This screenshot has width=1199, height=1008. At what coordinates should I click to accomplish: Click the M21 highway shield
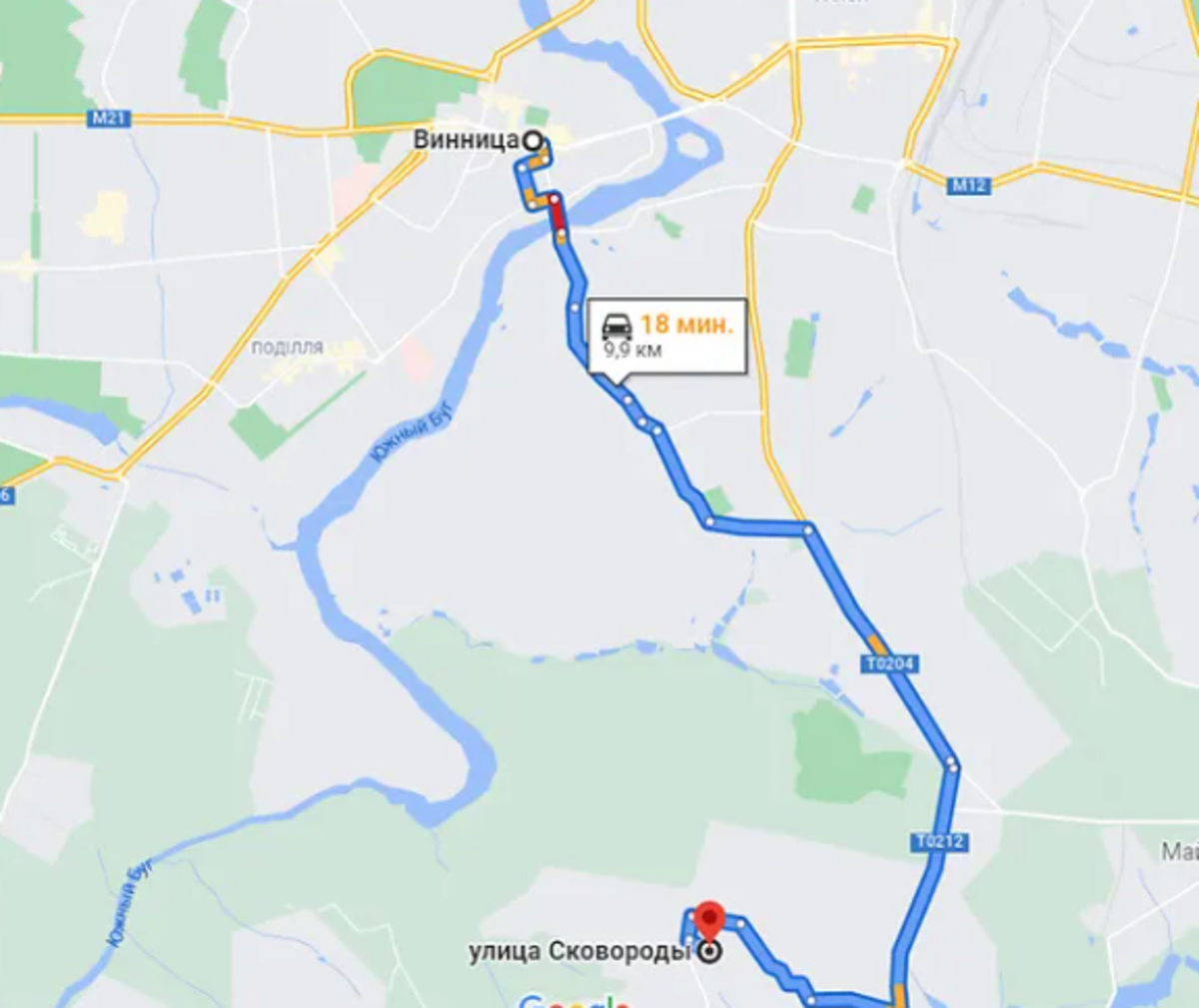click(108, 119)
